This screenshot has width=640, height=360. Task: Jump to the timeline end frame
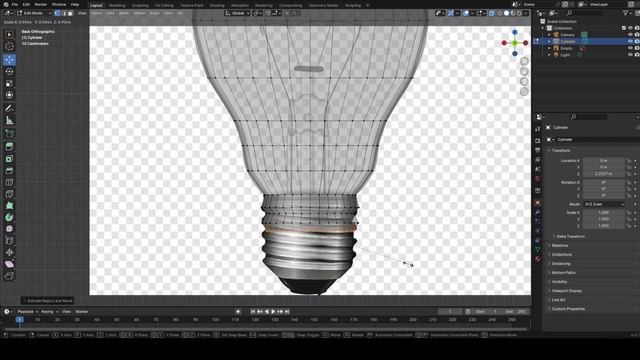click(287, 311)
